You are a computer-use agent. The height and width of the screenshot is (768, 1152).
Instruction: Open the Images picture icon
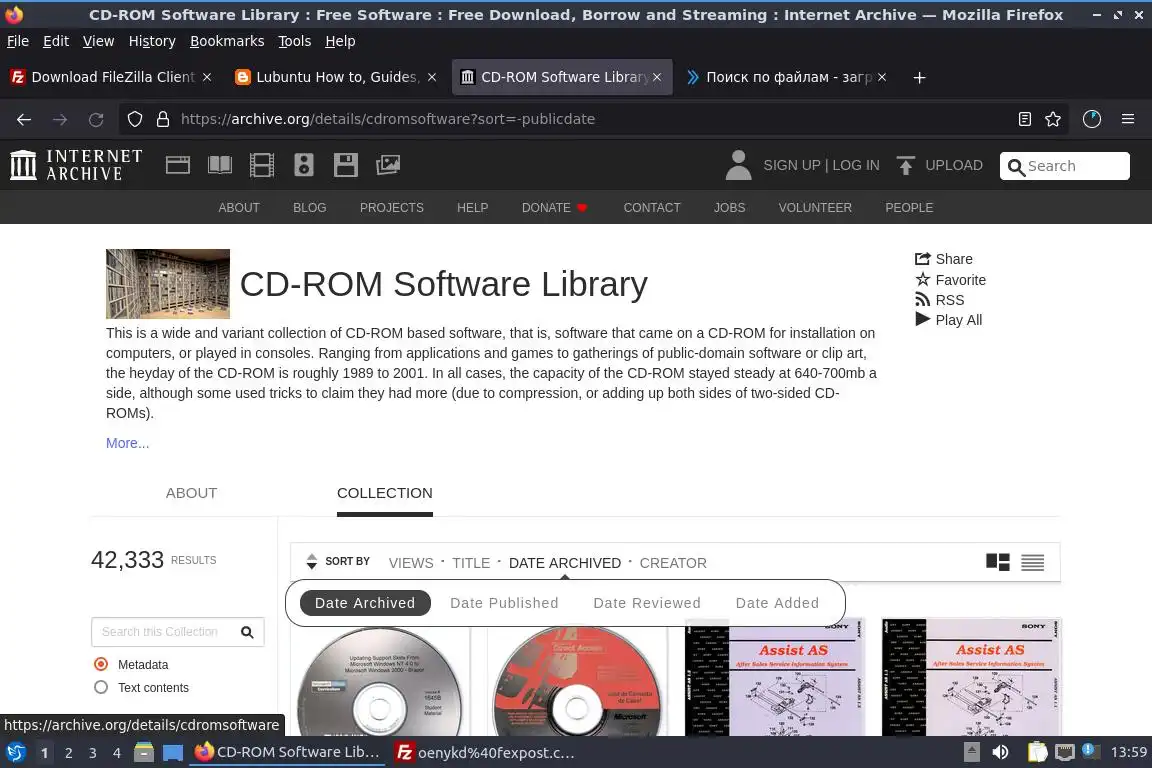[x=388, y=165]
